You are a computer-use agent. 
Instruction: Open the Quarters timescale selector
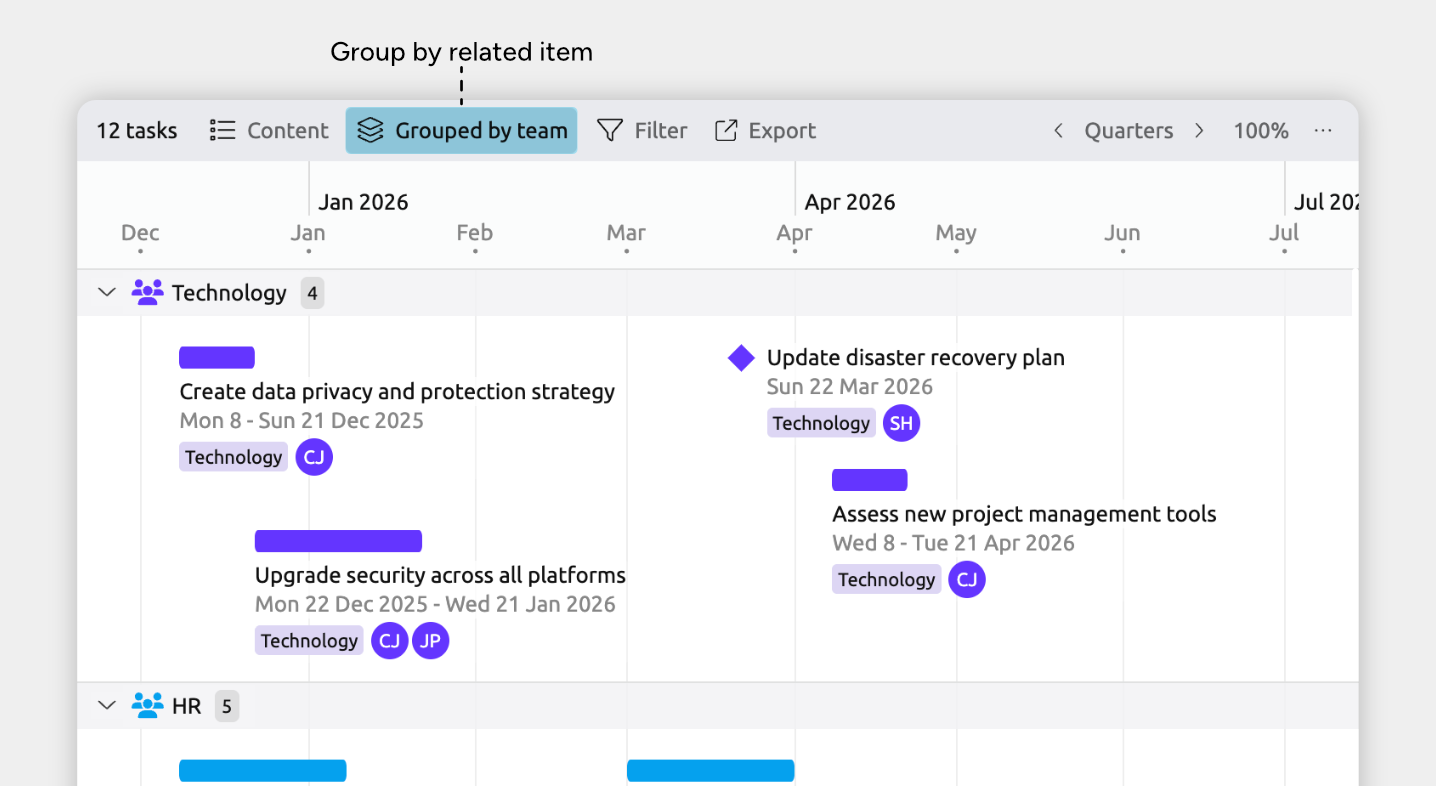click(x=1129, y=131)
